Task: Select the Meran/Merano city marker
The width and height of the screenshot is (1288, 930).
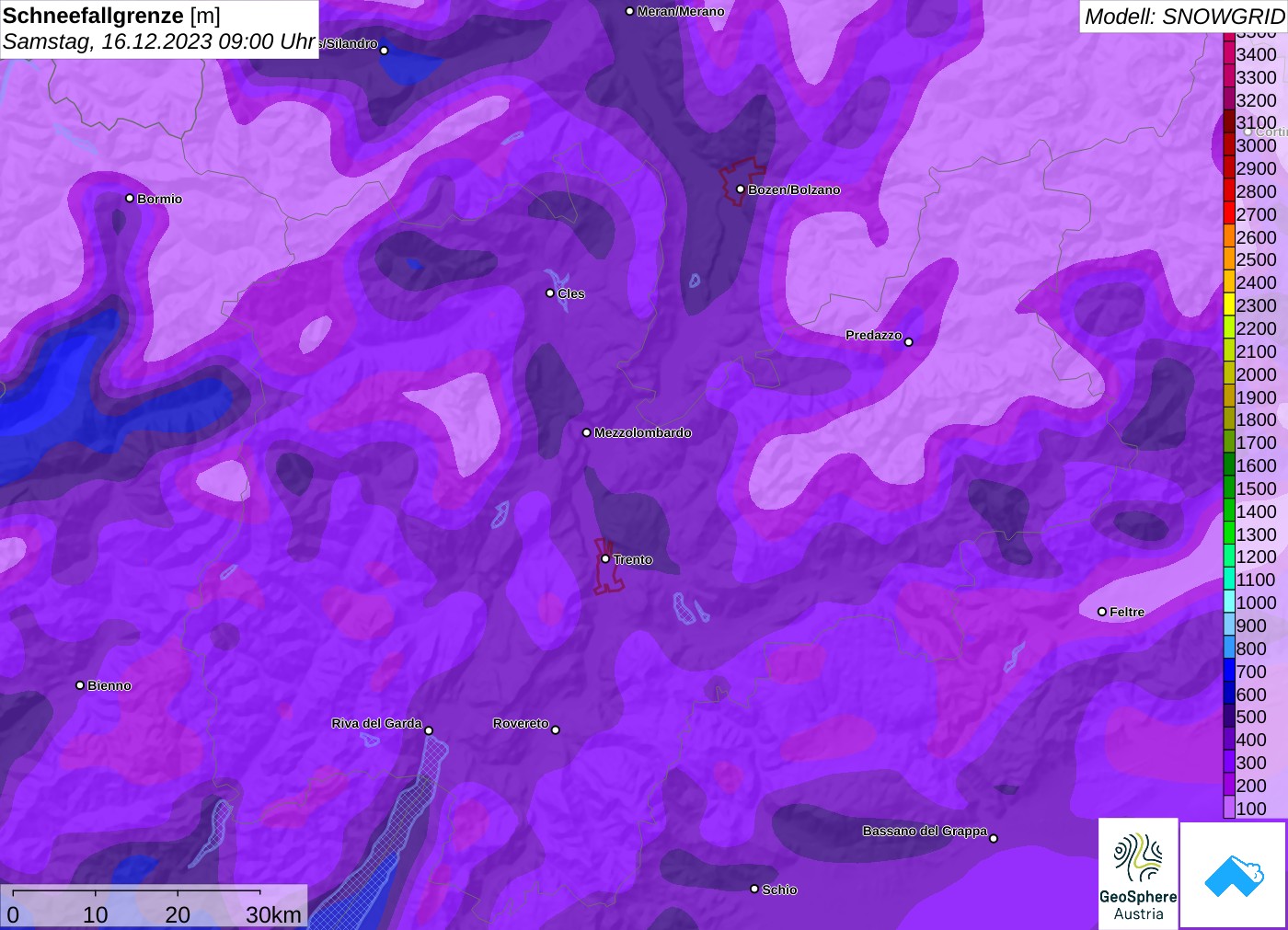Action: tap(629, 11)
